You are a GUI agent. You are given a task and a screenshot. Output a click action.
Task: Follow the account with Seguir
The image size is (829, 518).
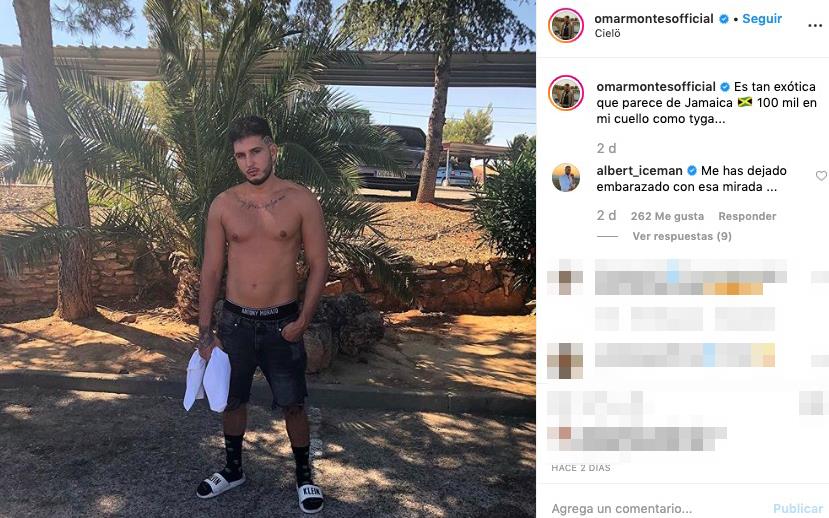(762, 18)
